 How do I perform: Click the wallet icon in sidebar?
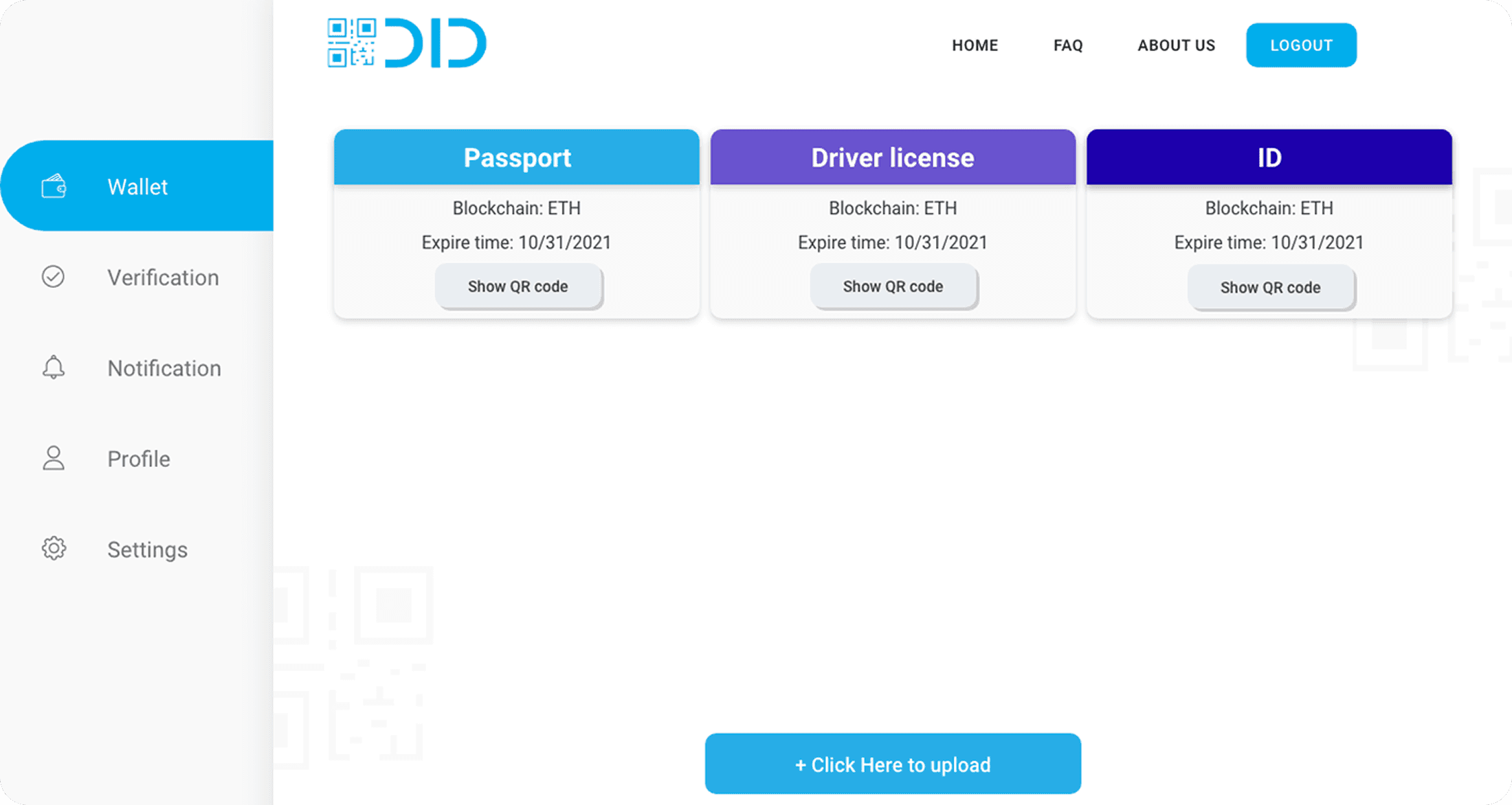click(x=54, y=186)
